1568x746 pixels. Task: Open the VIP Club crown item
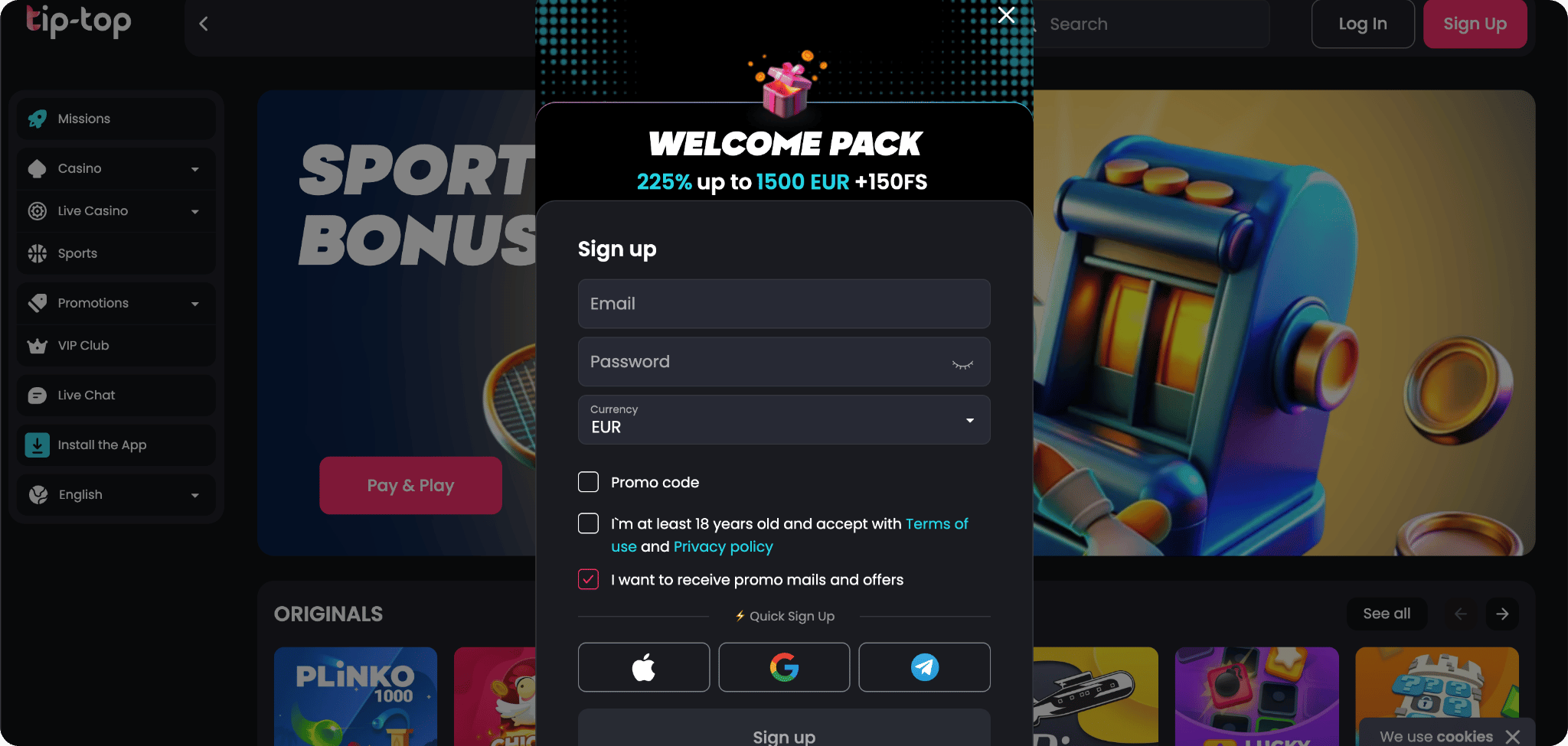pyautogui.click(x=116, y=346)
